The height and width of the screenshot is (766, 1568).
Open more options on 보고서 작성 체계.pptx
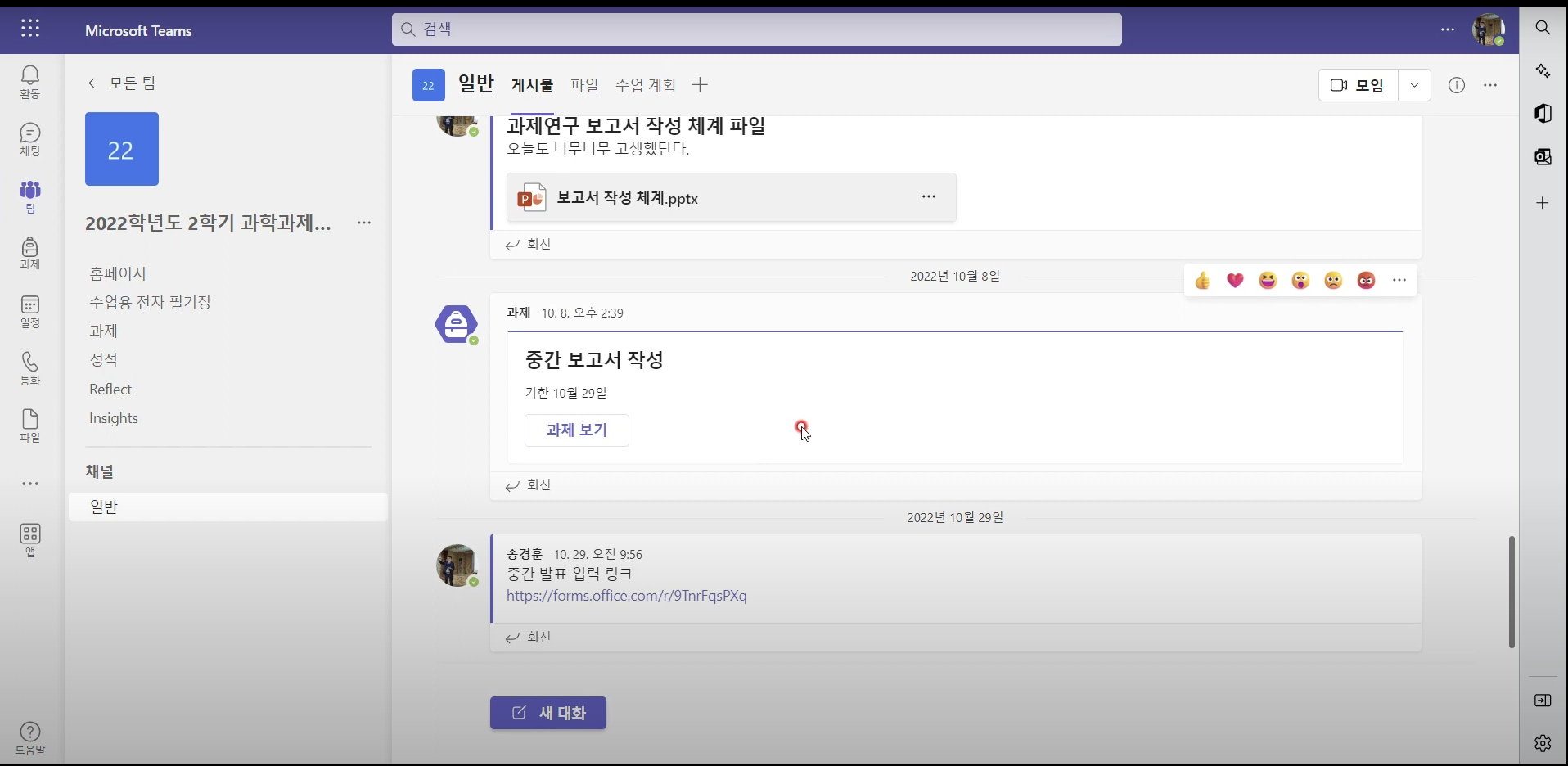point(929,196)
